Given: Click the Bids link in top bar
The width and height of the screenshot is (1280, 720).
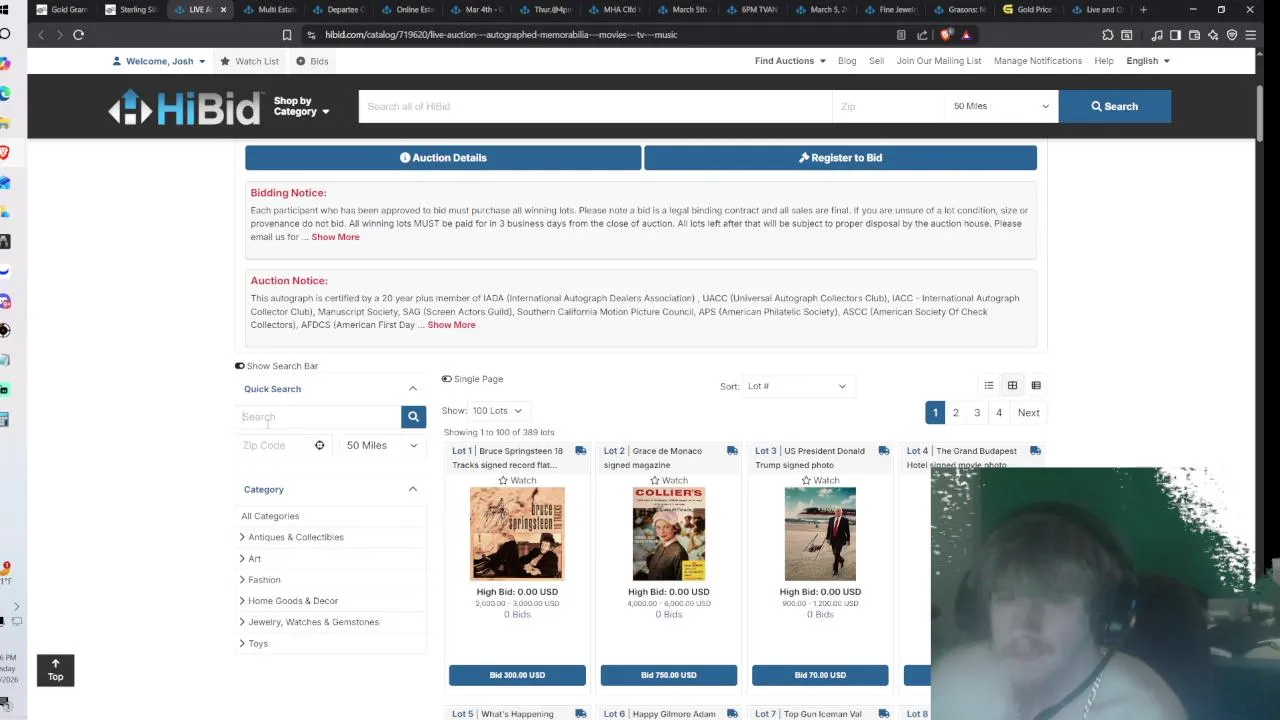Looking at the screenshot, I should click(x=312, y=61).
